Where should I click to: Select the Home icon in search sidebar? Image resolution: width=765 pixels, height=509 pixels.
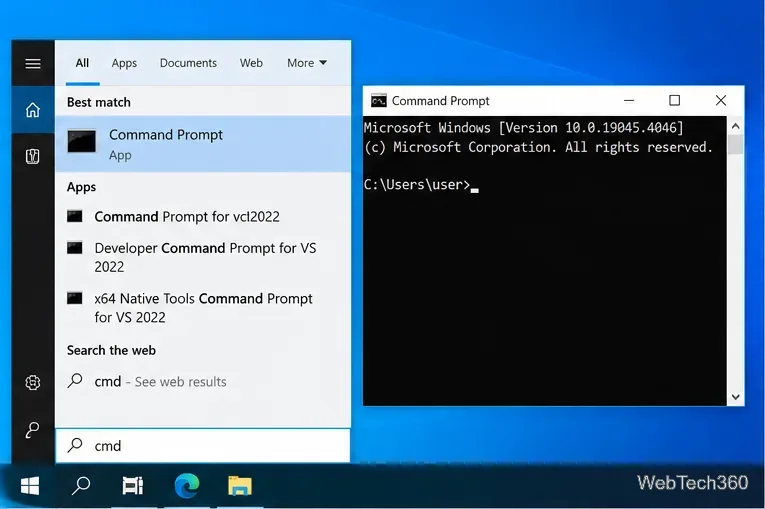[33, 110]
